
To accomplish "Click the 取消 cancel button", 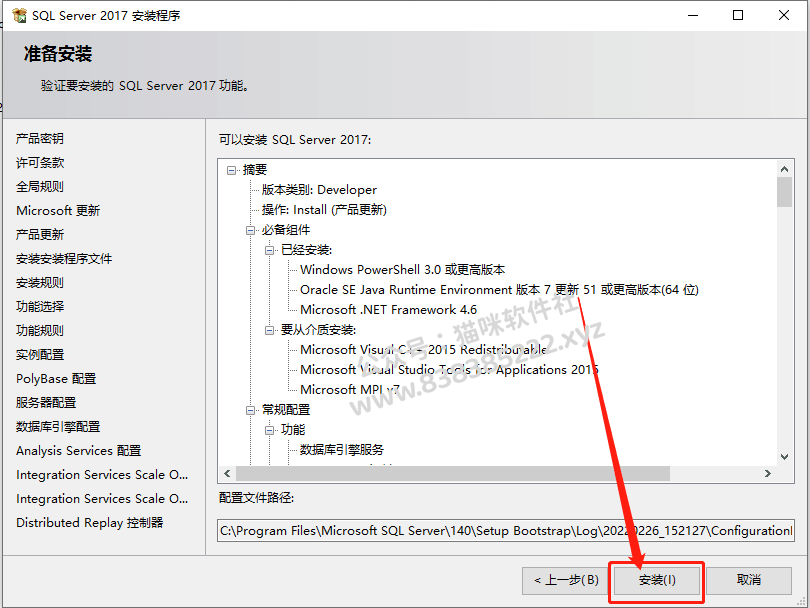I will [x=749, y=581].
